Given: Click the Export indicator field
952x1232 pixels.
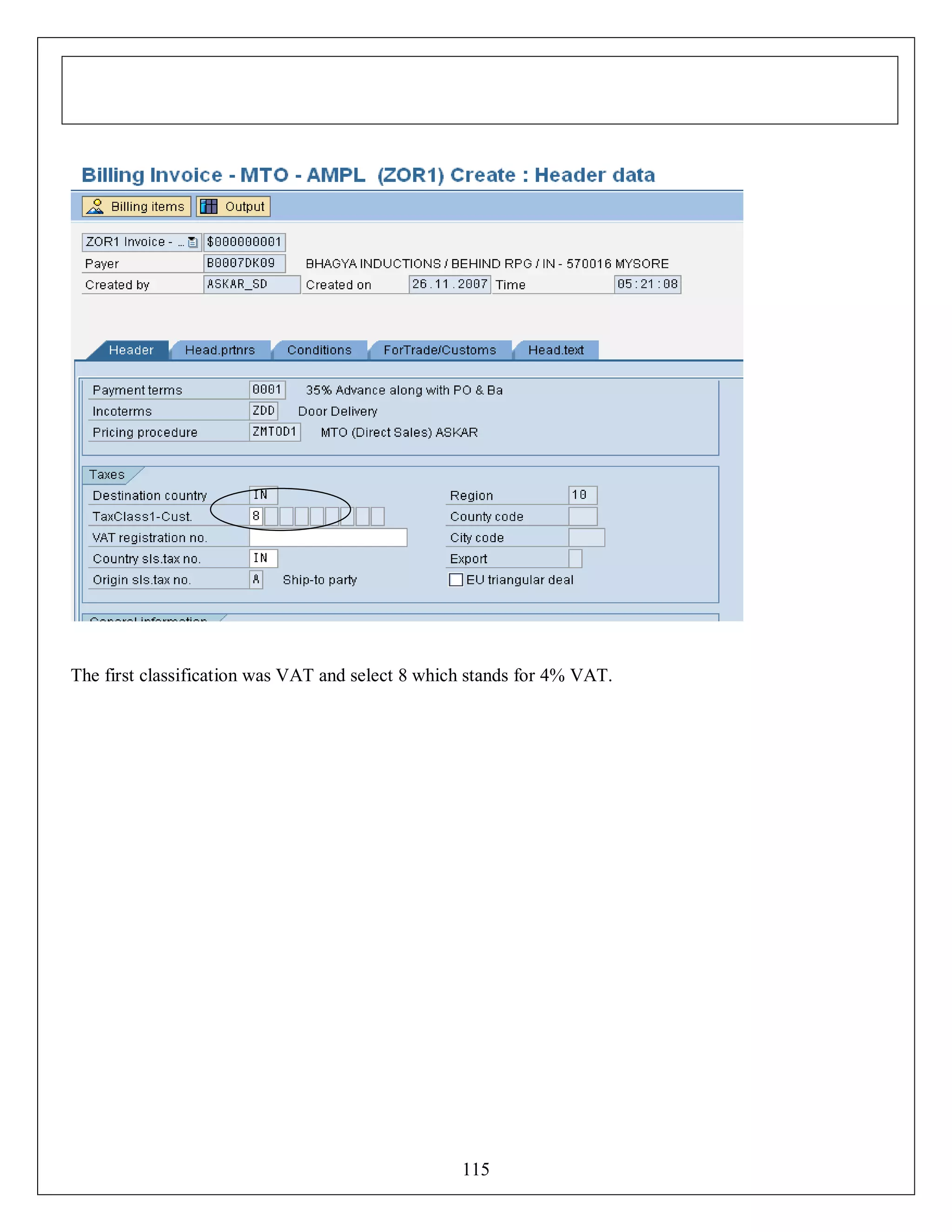Looking at the screenshot, I should click(x=575, y=558).
